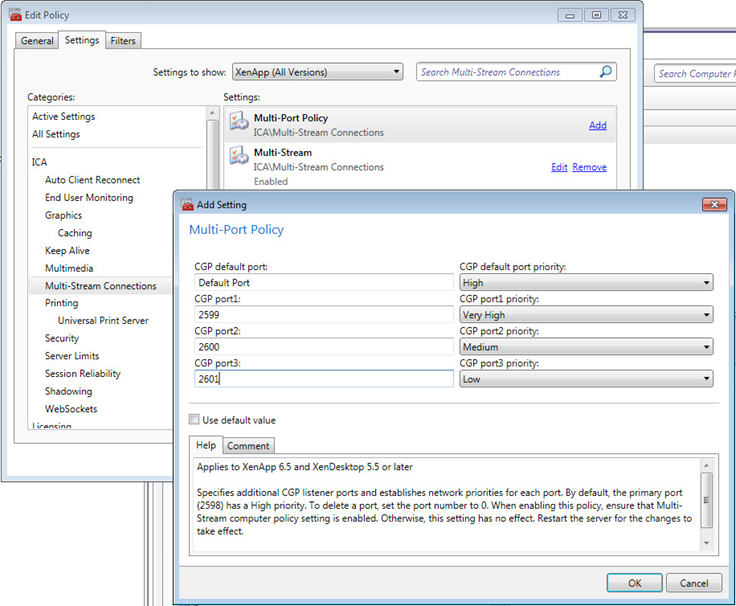
Task: Select All Settings category
Action: pos(56,134)
